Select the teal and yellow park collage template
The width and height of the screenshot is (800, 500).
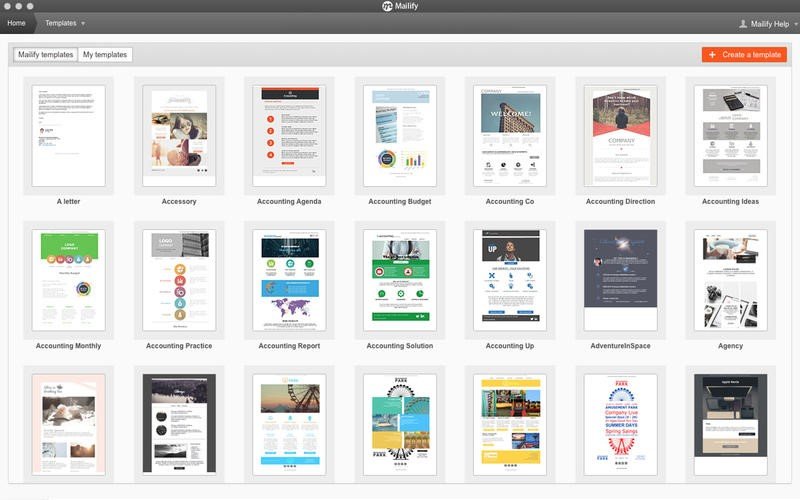[x=400, y=424]
